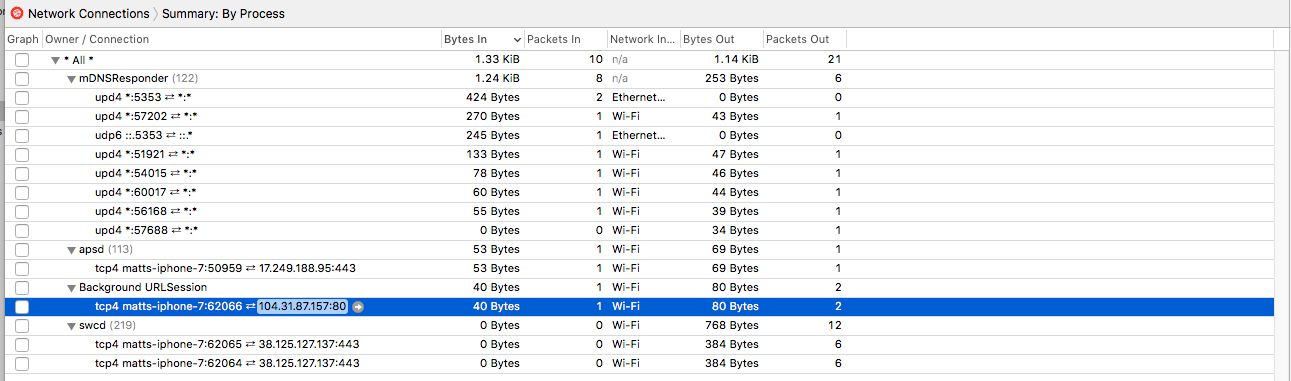Collapse the Background URLSession group
1291x381 pixels.
point(72,288)
